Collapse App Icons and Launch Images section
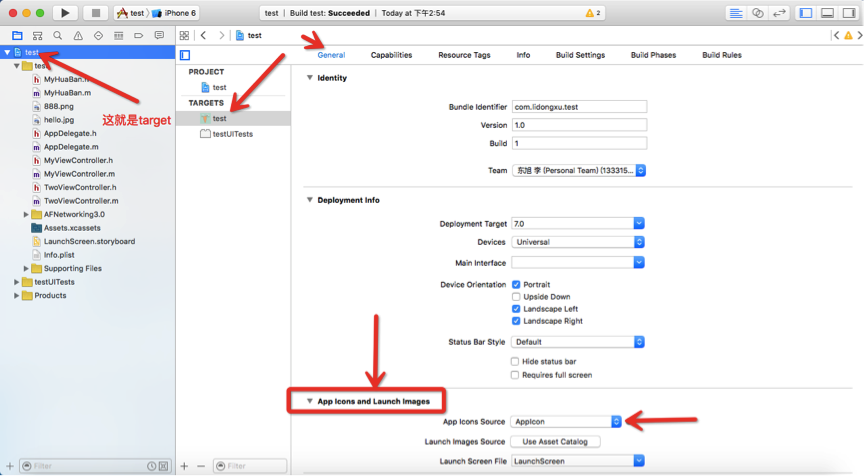The width and height of the screenshot is (865, 476). click(x=309, y=401)
